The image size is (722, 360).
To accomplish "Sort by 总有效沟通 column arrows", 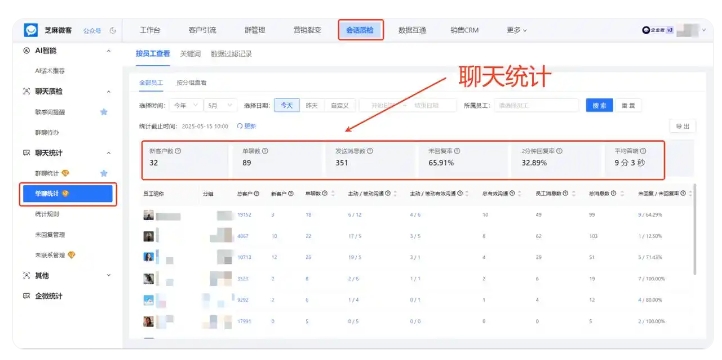I will 520,194.
